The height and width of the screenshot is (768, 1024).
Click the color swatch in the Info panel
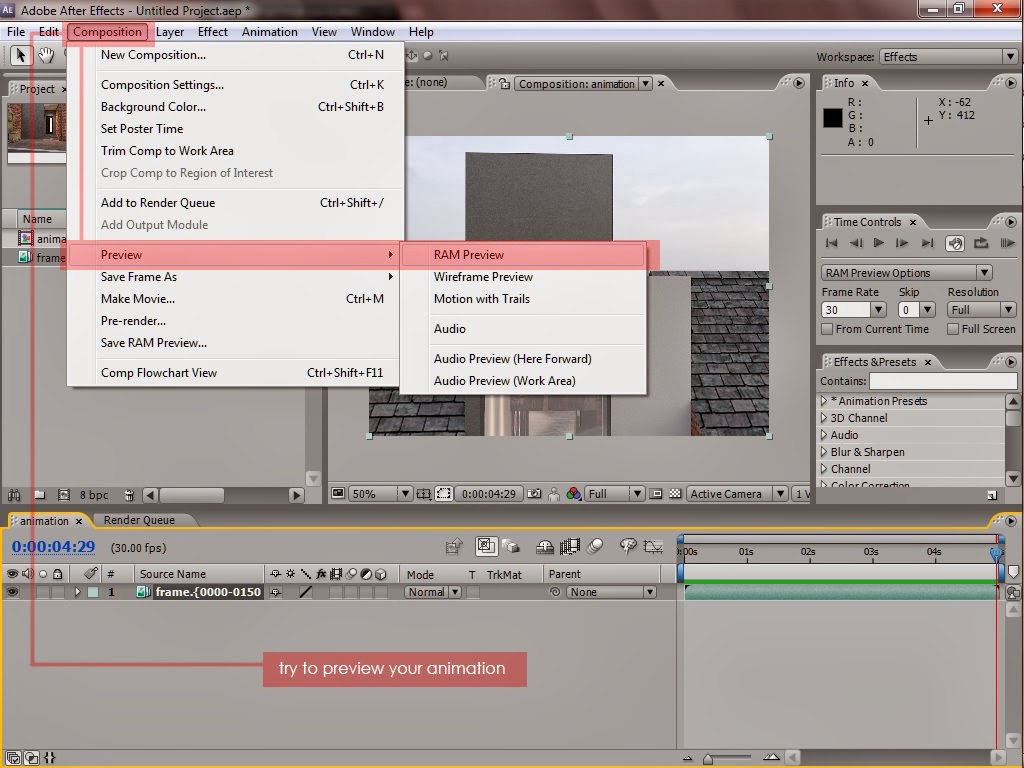(x=833, y=117)
